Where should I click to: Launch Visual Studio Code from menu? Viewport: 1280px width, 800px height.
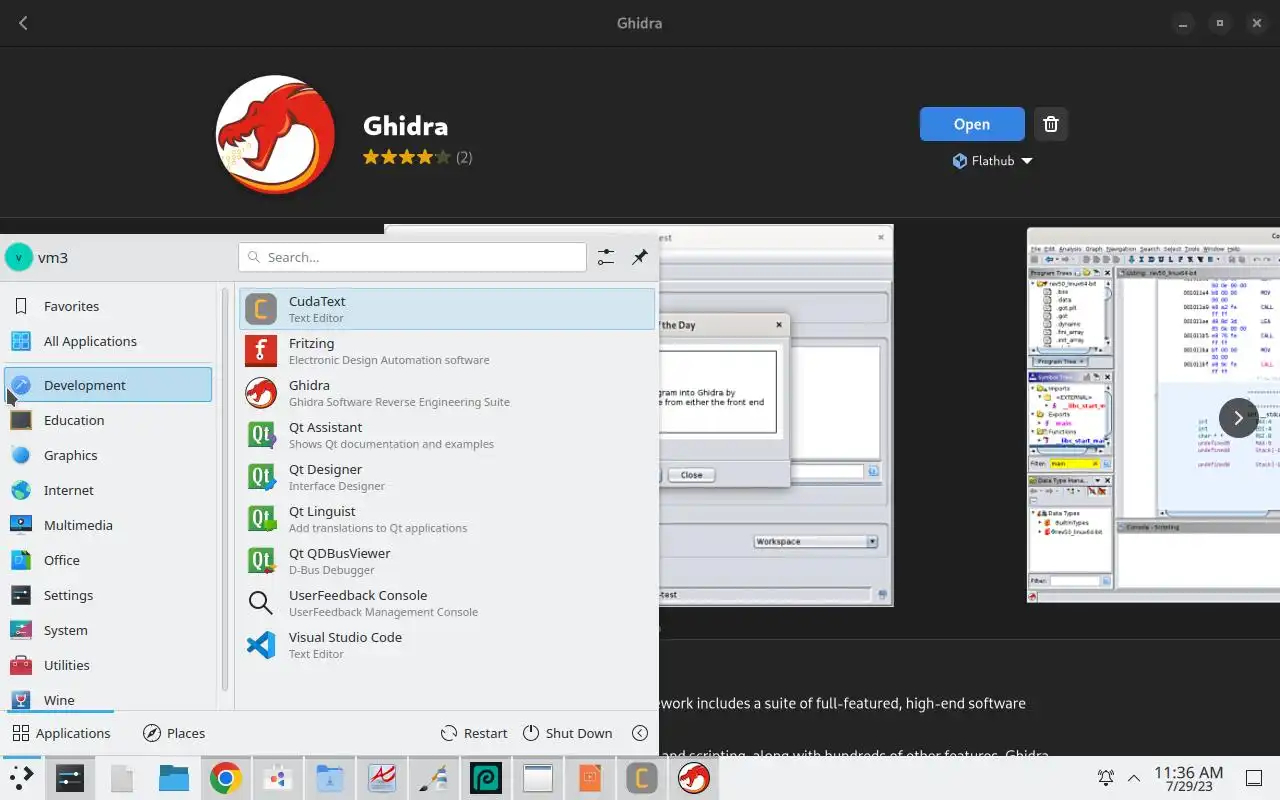447,645
